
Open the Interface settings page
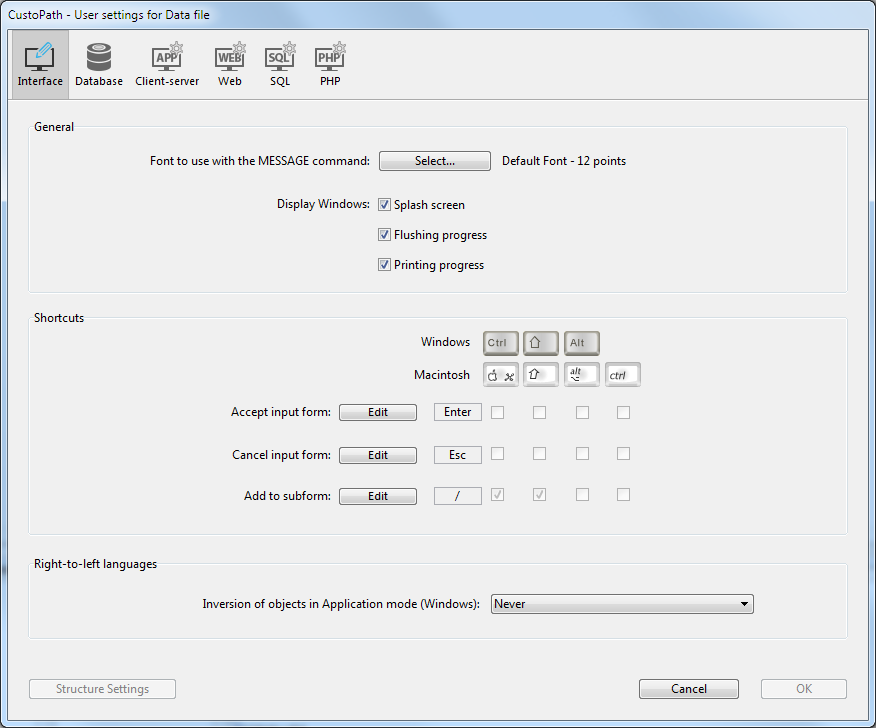click(x=40, y=65)
